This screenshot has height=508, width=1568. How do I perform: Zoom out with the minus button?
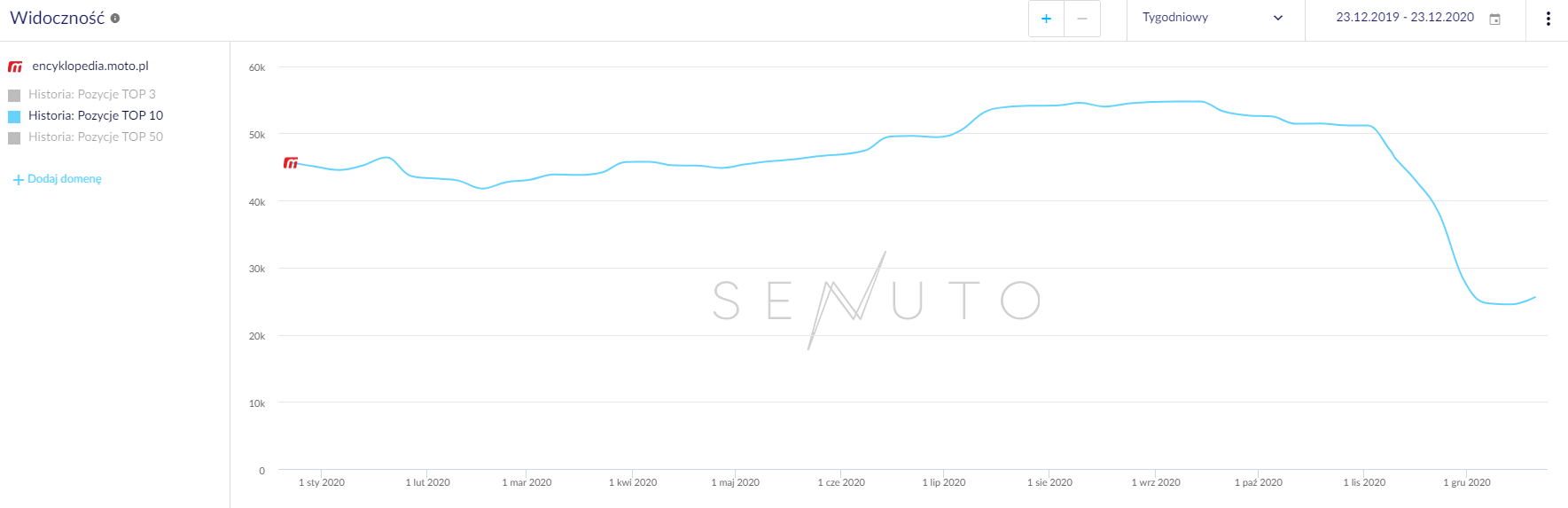1082,19
